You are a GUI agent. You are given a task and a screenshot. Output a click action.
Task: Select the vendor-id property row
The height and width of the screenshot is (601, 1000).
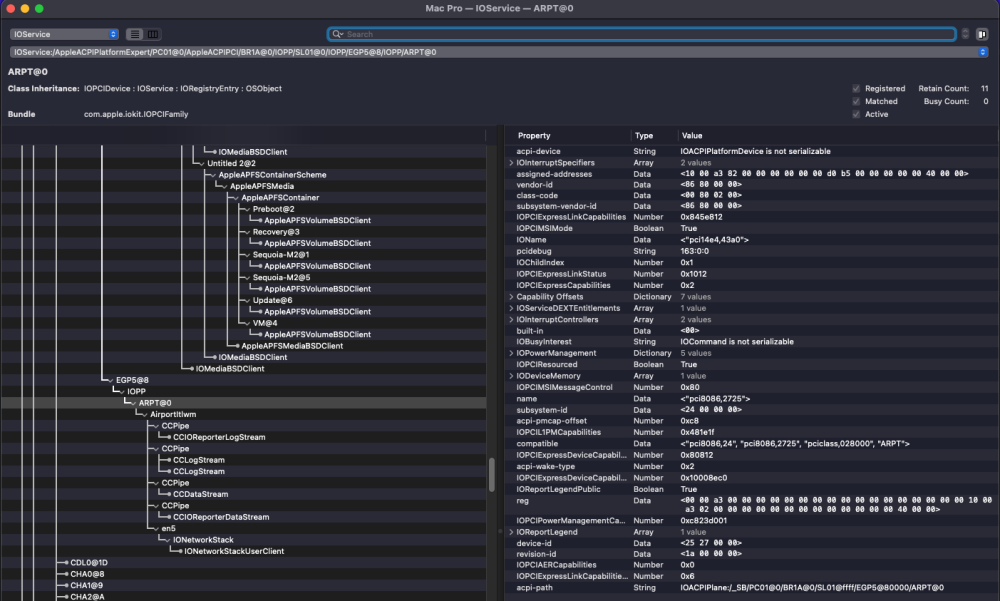pos(753,184)
